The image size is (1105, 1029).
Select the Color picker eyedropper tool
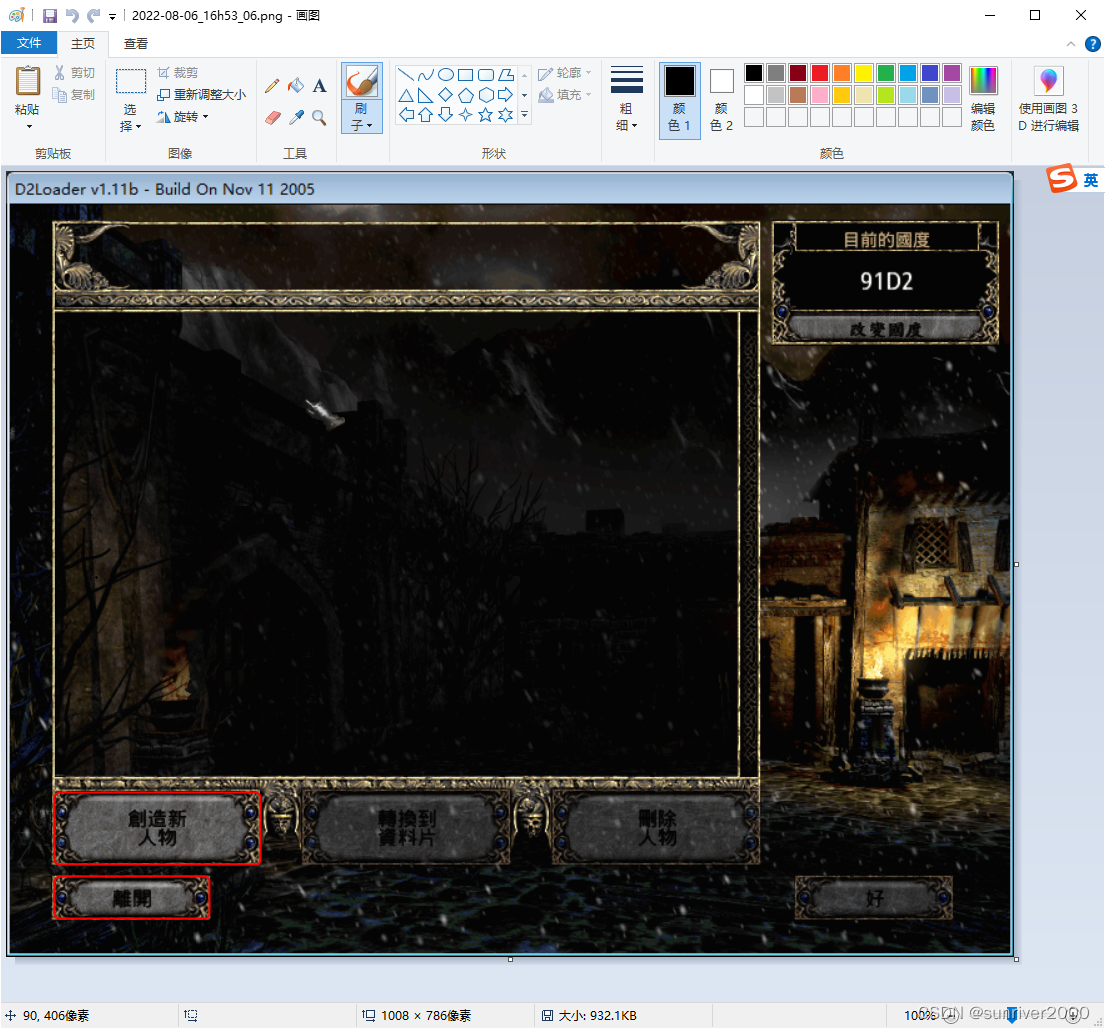point(296,117)
